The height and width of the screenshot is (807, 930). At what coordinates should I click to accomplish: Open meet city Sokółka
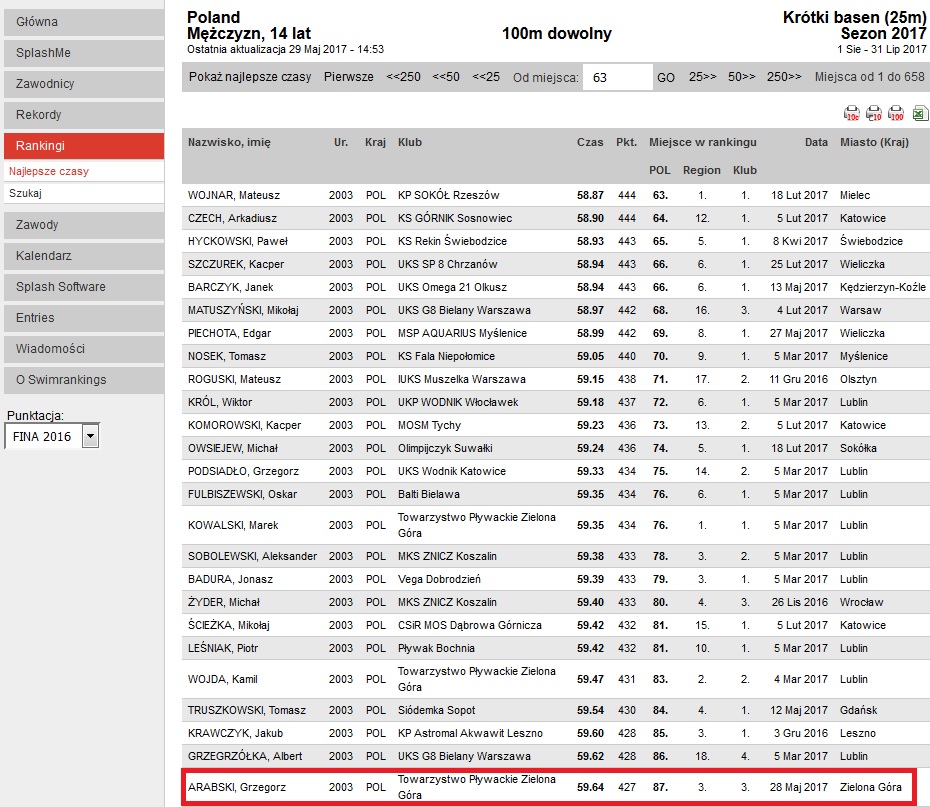(x=858, y=449)
